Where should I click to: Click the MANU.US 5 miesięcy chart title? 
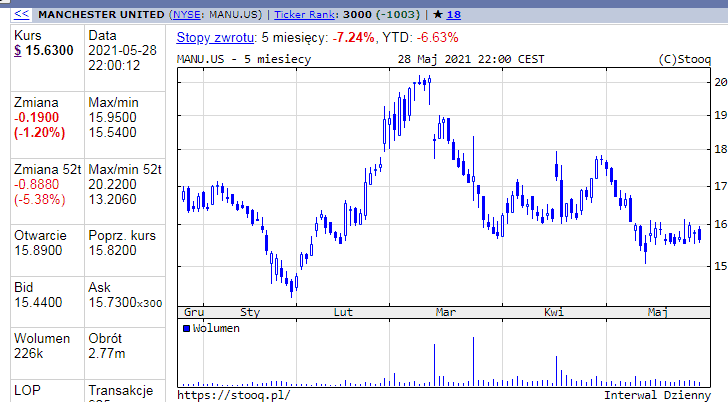click(x=243, y=59)
